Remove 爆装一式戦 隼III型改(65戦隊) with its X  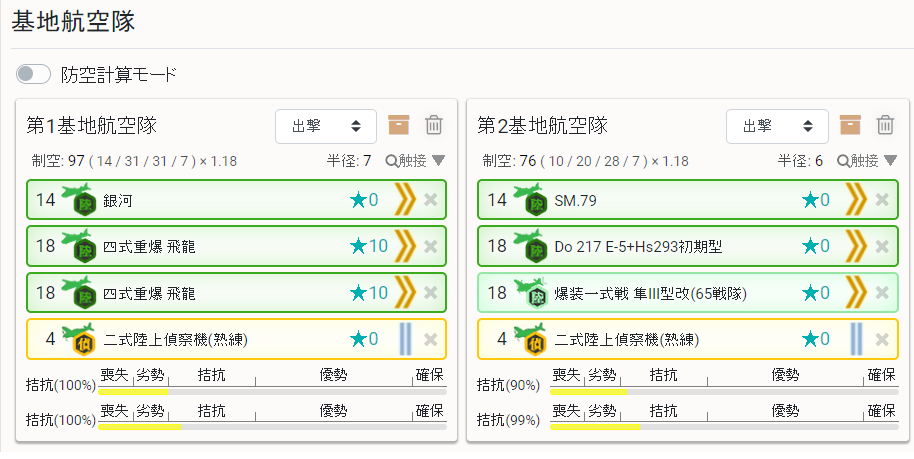point(882,293)
